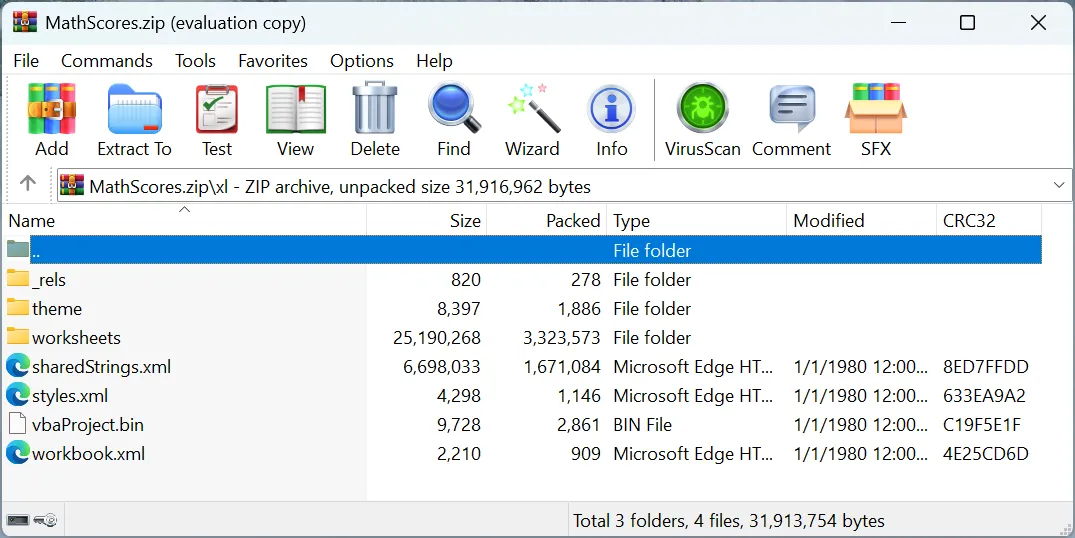The width and height of the screenshot is (1075, 538).
Task: Click the Edge icon beside sharedStrings.xml
Action: [x=18, y=366]
